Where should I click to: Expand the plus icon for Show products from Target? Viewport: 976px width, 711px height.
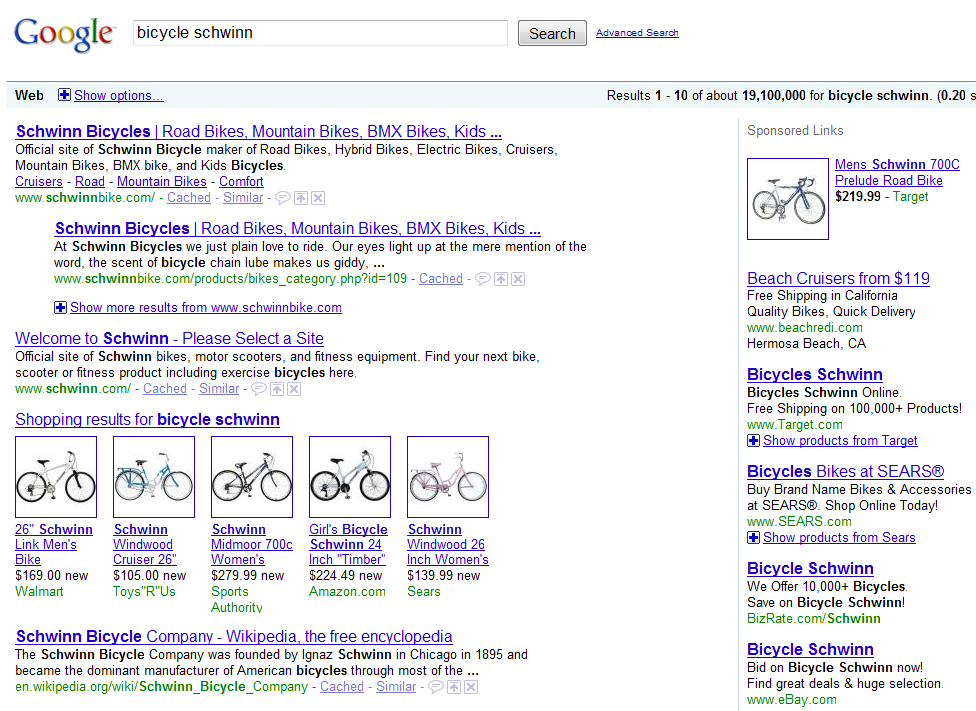[754, 441]
